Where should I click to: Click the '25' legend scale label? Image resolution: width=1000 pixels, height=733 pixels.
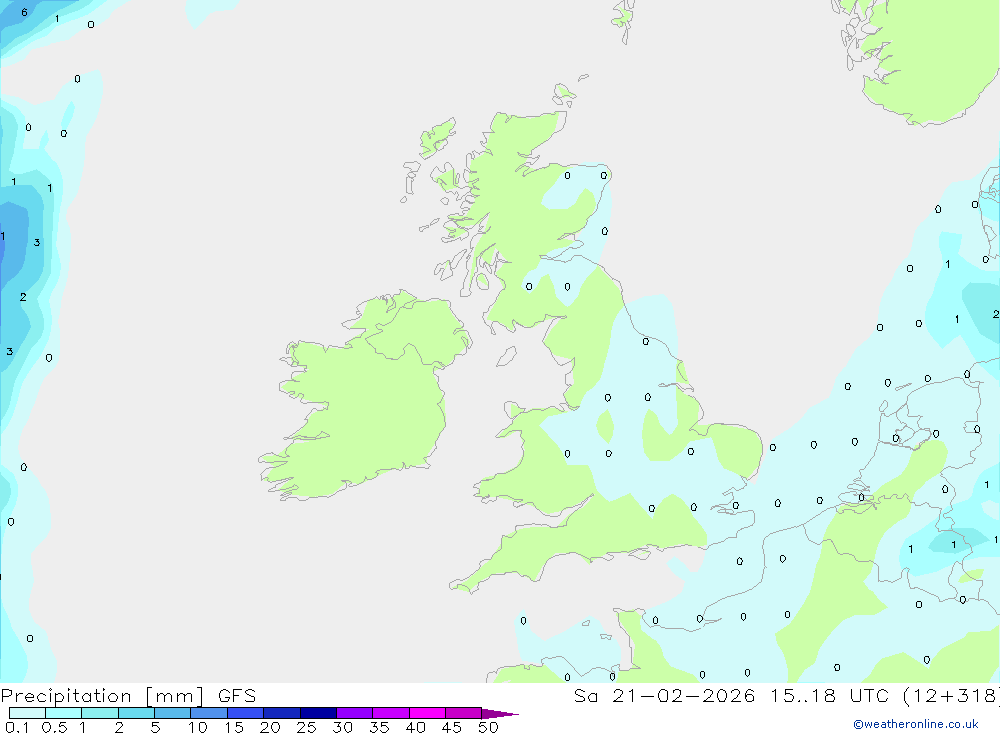click(x=306, y=727)
